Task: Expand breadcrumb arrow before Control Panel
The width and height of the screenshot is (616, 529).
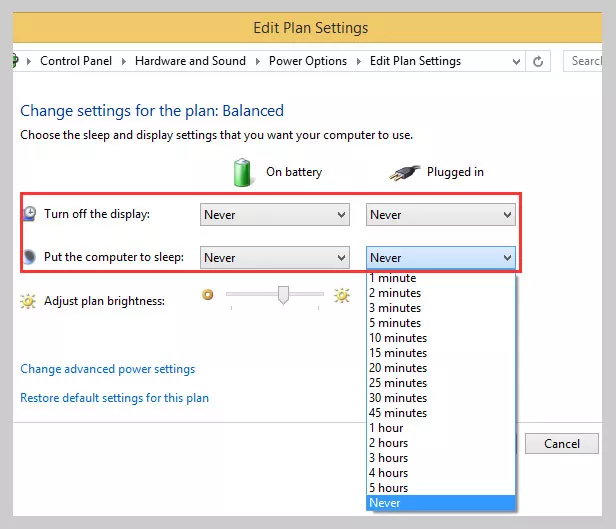Action: click(x=29, y=61)
